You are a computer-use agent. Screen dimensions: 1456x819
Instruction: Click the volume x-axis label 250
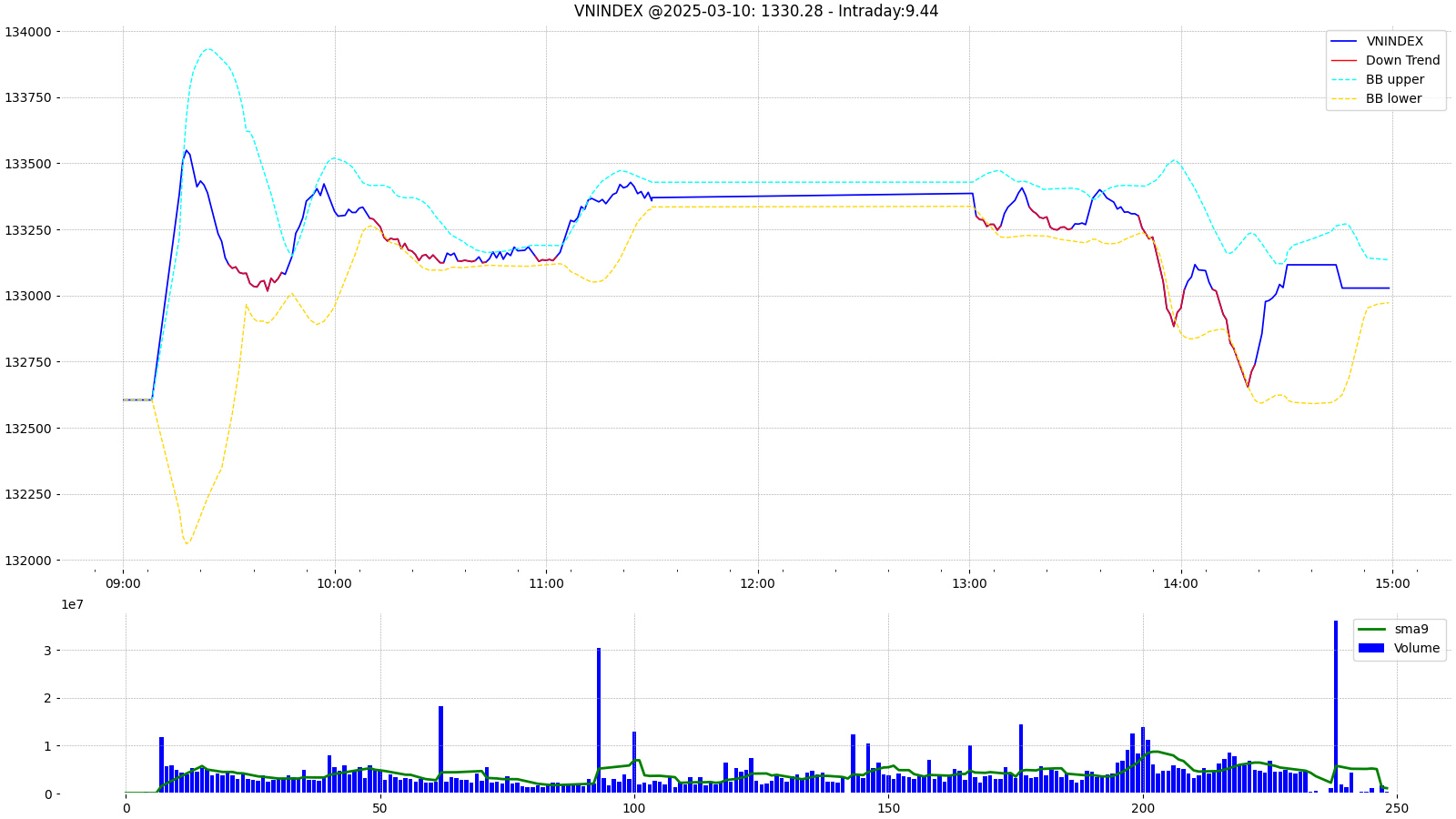tap(1396, 809)
